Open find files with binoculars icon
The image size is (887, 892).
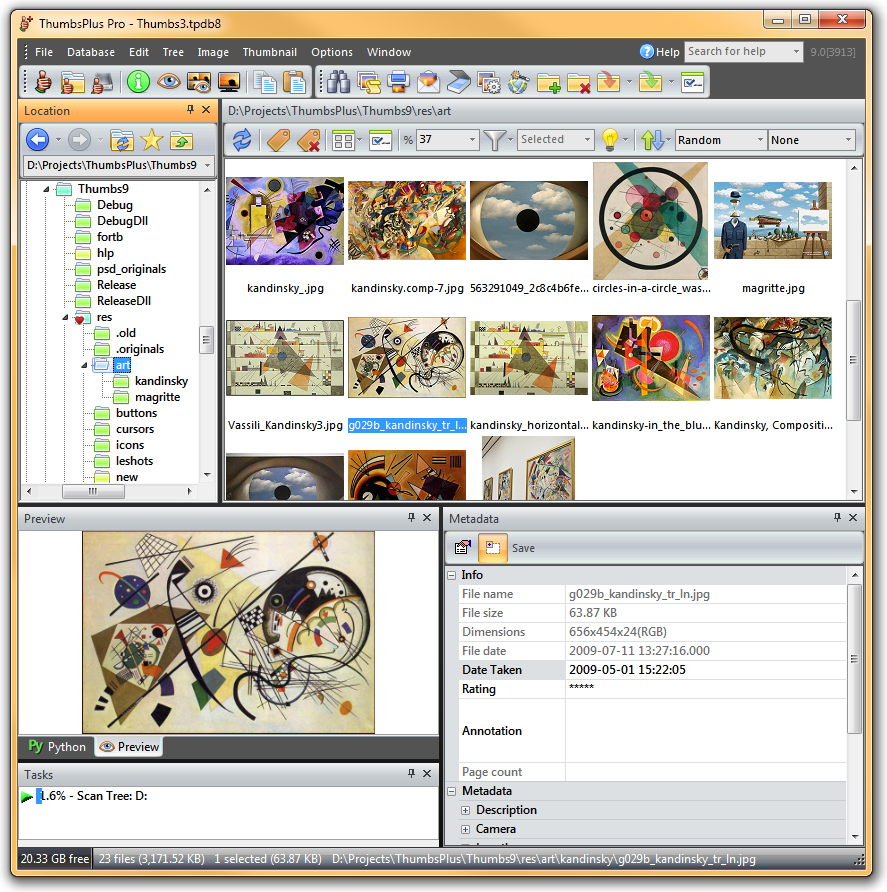point(339,82)
